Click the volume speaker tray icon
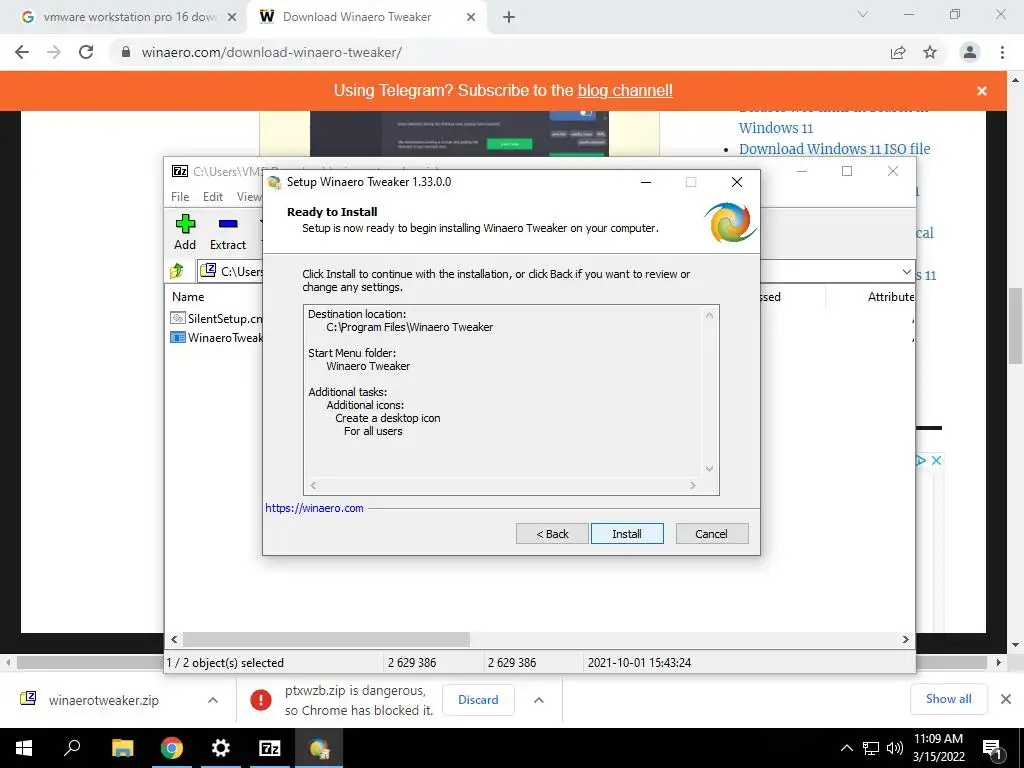 point(895,748)
